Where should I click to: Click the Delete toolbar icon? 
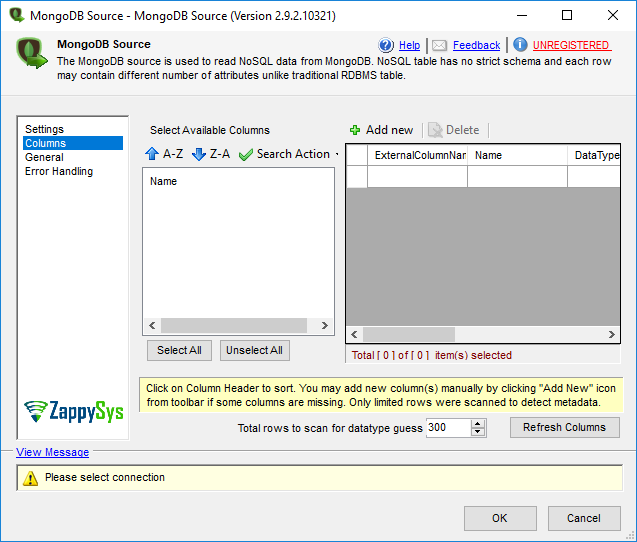click(x=435, y=130)
